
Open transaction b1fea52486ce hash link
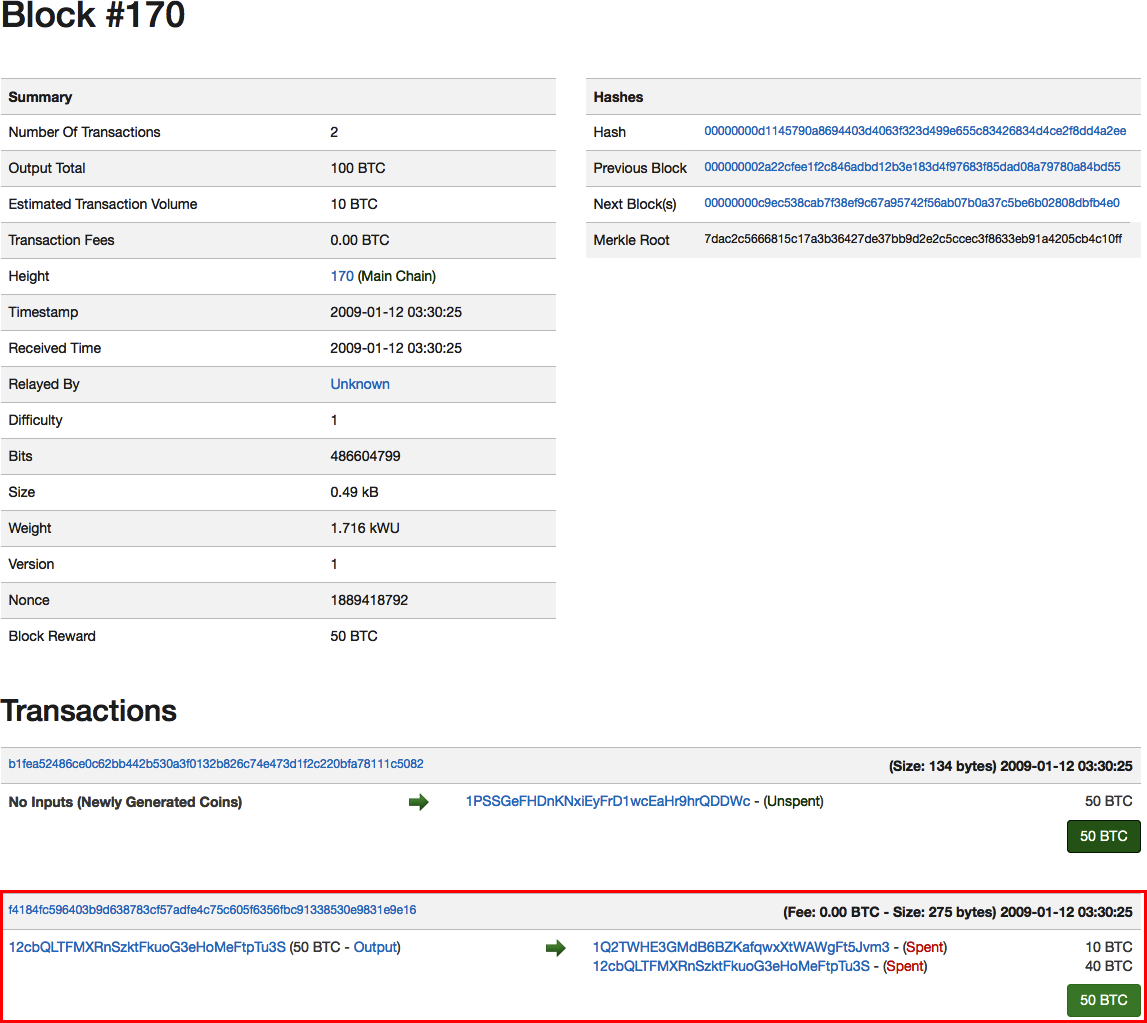point(216,764)
